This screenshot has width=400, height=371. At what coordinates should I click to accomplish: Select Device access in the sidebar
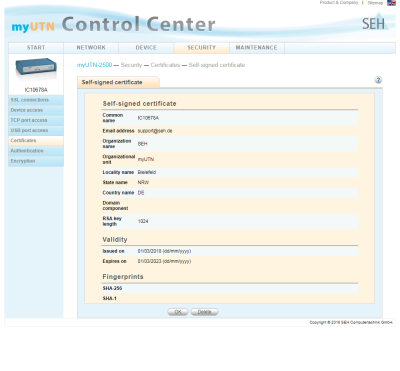(x=36, y=110)
